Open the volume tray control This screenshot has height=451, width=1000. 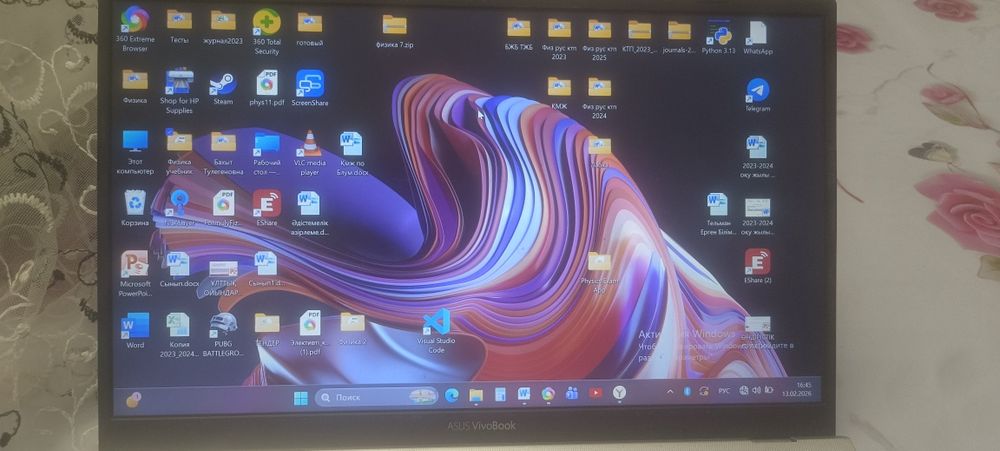coord(756,390)
